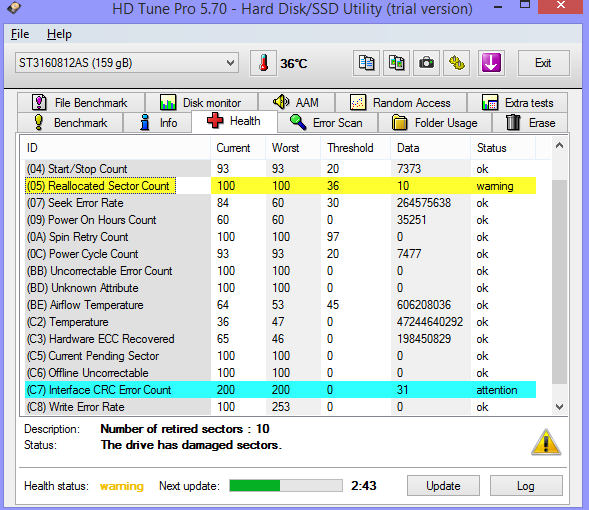Image resolution: width=589 pixels, height=510 pixels.
Task: Select the (05) Reallocated Sector Count row
Action: click(281, 186)
